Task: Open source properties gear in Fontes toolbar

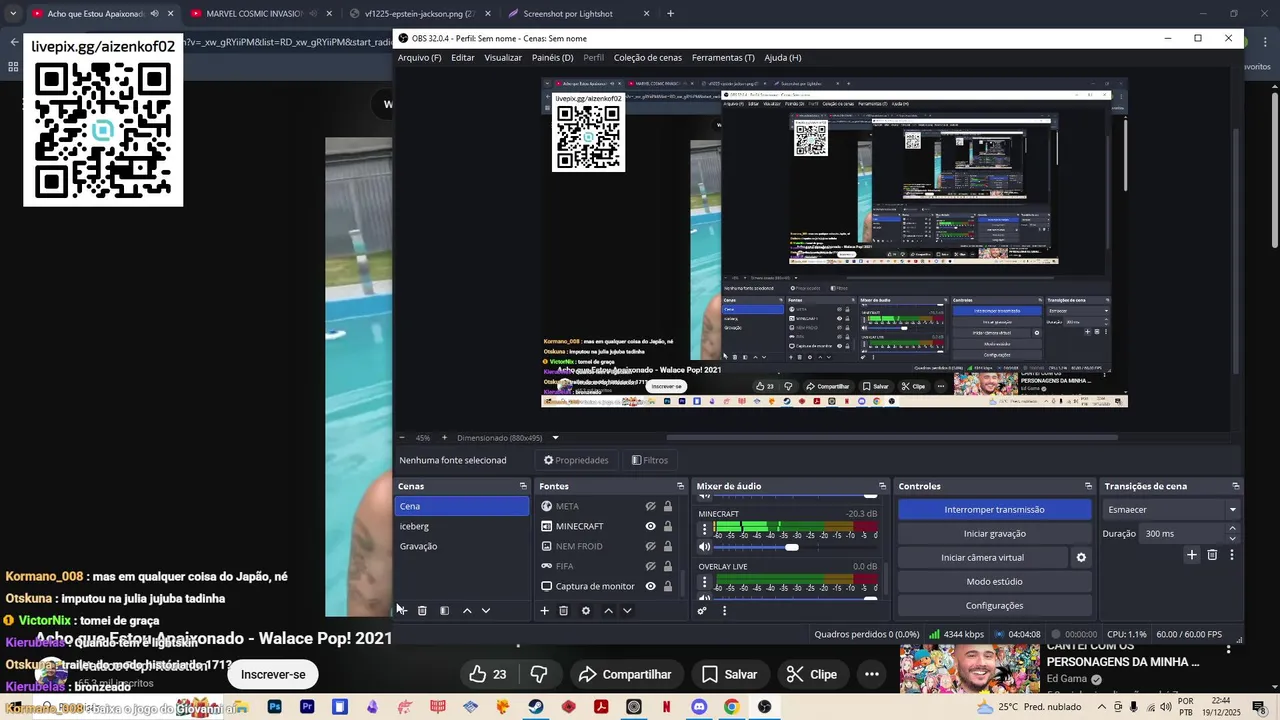Action: pyautogui.click(x=586, y=610)
